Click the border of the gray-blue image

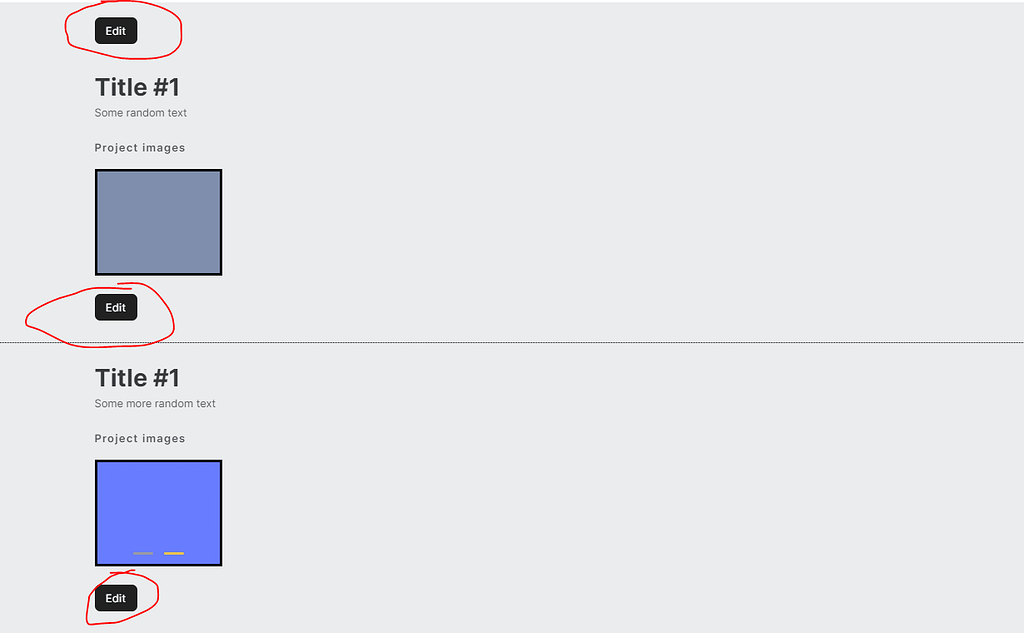(158, 171)
